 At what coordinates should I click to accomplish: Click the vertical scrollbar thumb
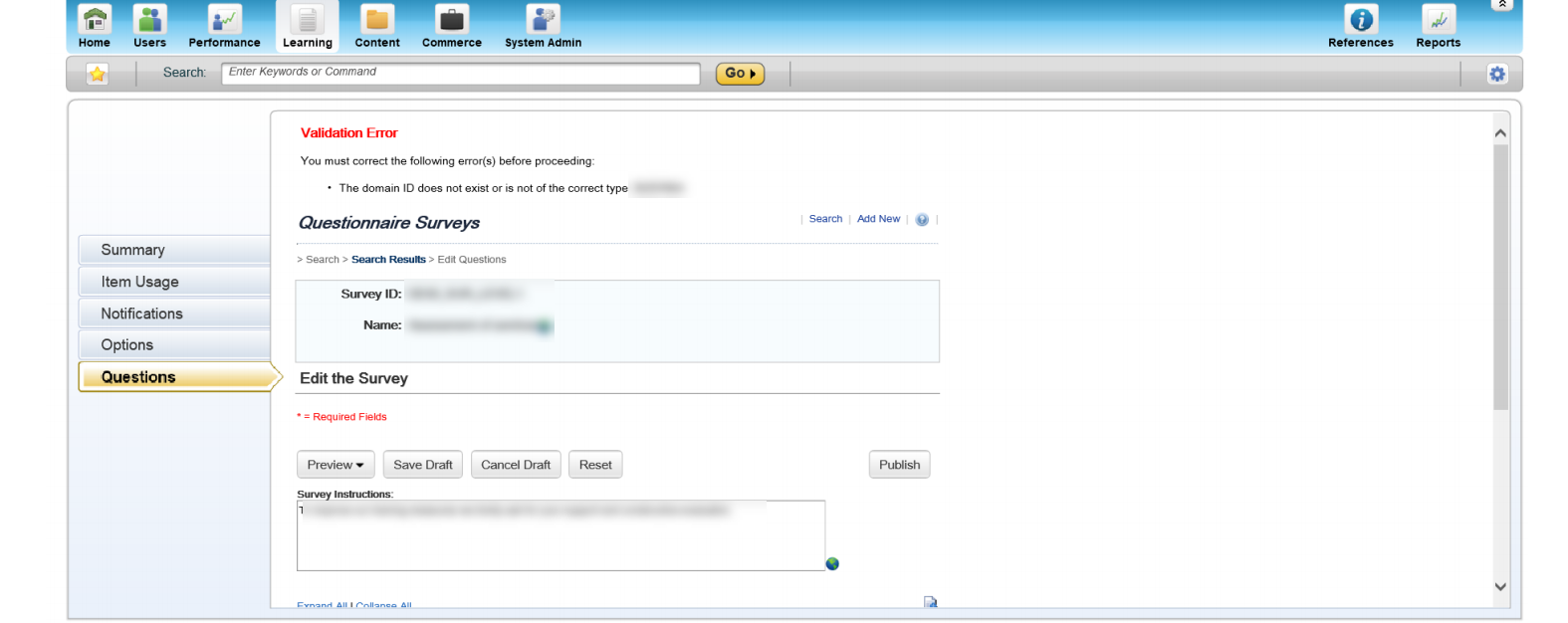[x=1500, y=278]
